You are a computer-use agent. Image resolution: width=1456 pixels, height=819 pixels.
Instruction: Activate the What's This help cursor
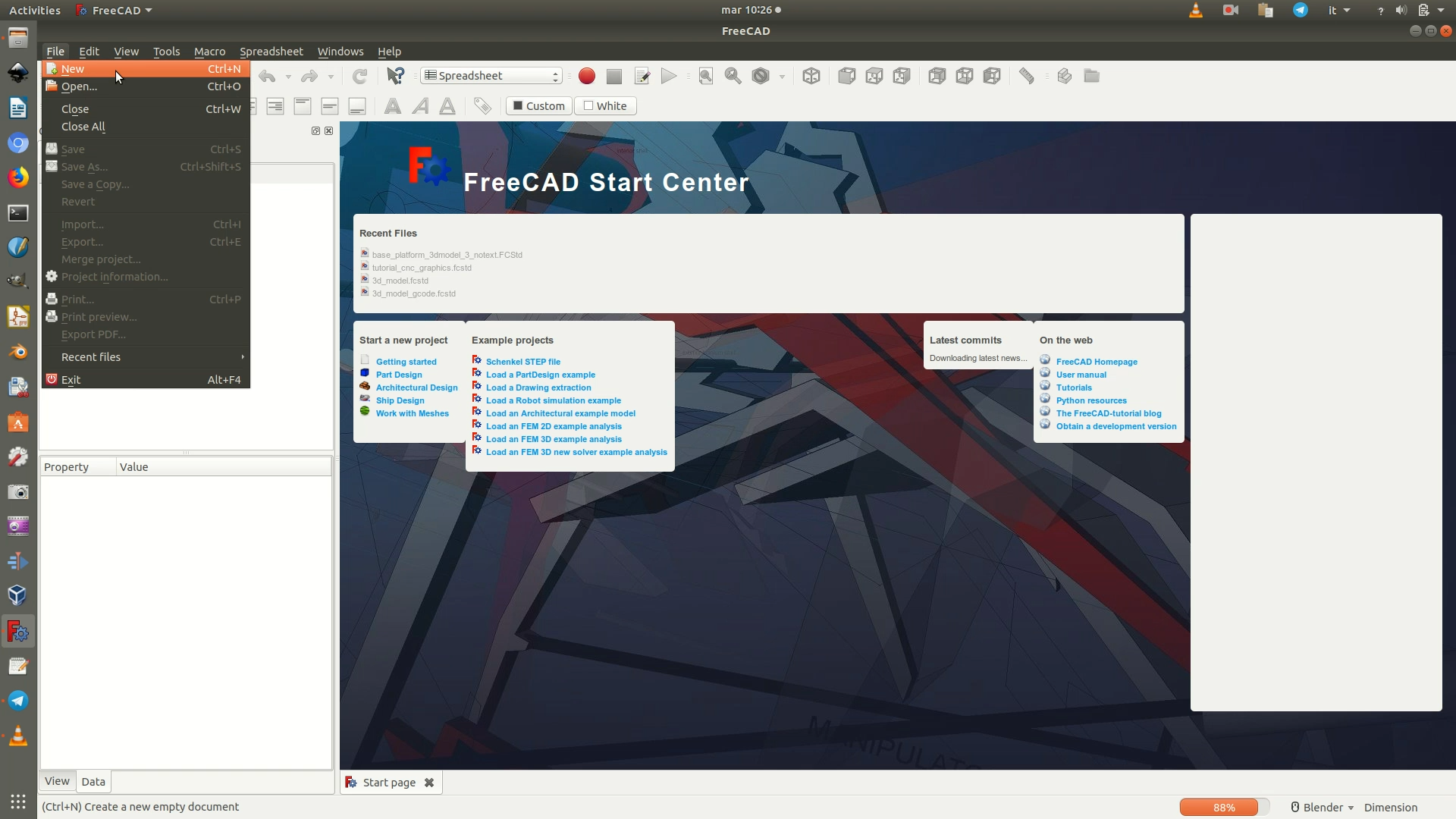[x=395, y=76]
